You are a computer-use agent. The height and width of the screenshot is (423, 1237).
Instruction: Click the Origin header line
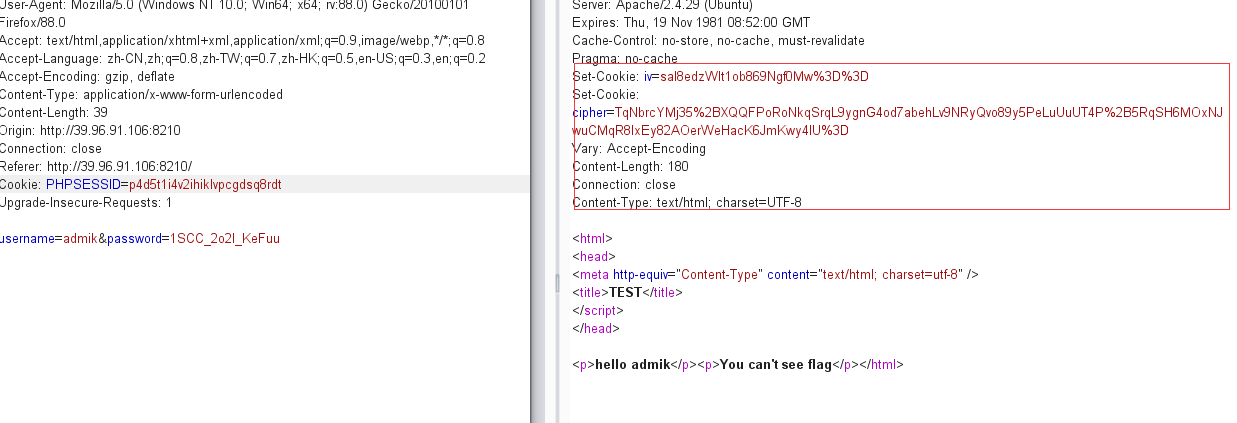pyautogui.click(x=90, y=131)
